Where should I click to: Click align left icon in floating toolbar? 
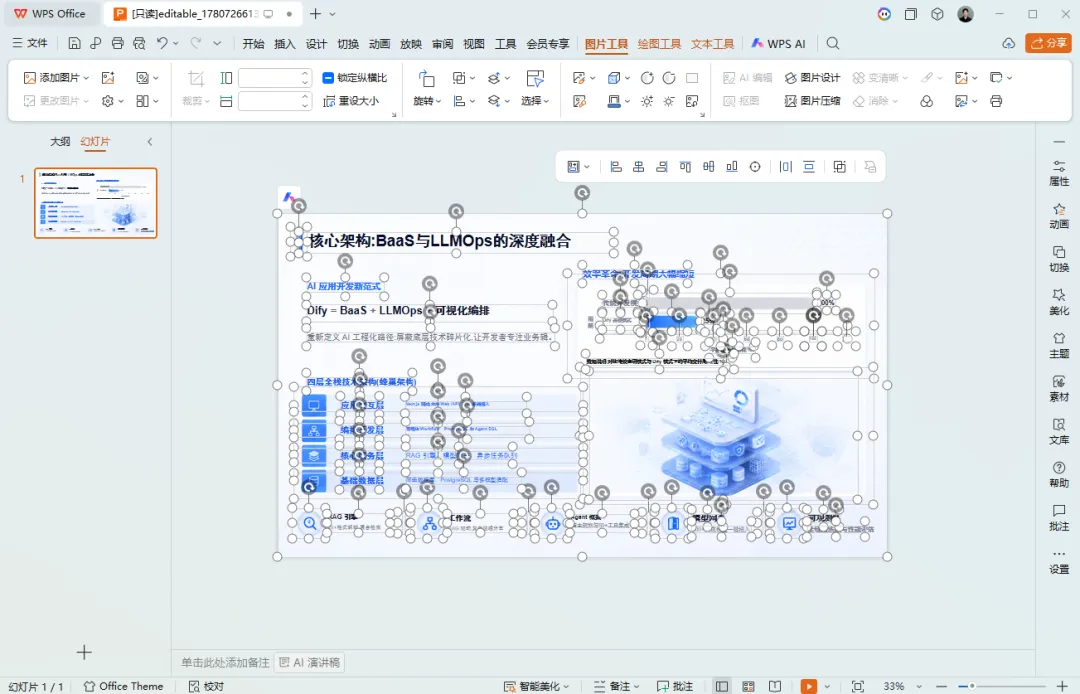616,167
